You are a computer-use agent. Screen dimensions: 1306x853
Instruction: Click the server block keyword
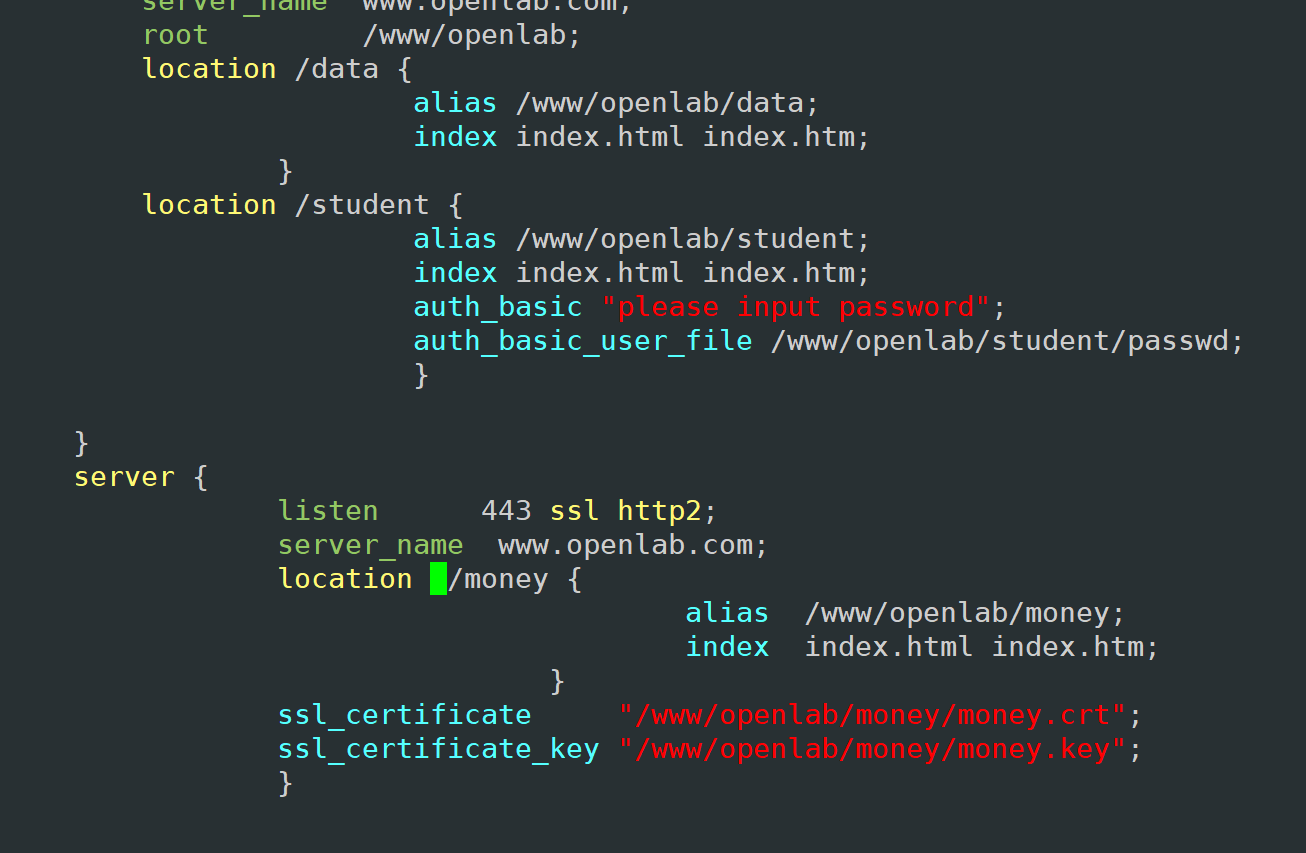pos(125,476)
